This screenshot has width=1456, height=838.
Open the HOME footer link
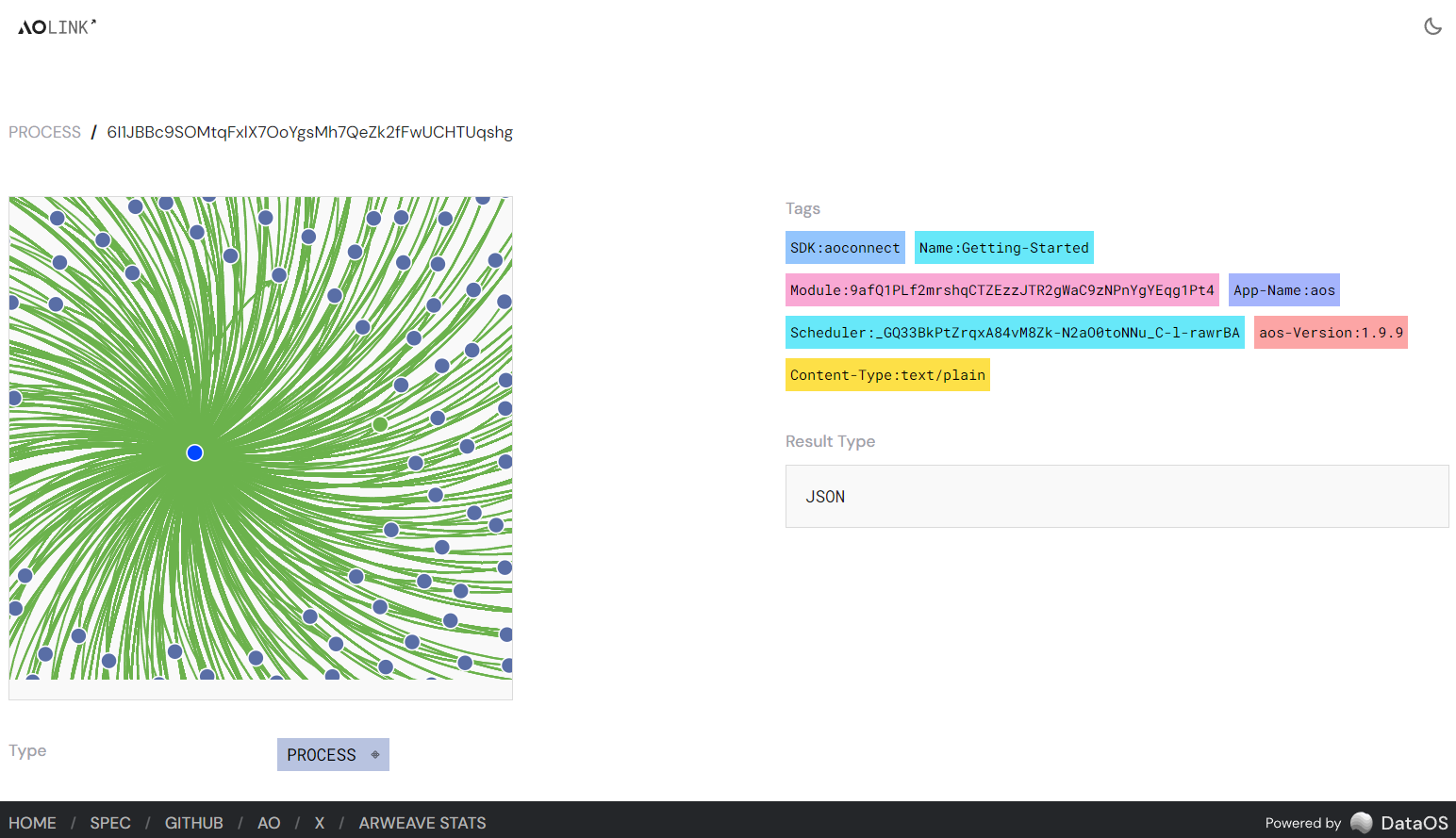pos(33,823)
